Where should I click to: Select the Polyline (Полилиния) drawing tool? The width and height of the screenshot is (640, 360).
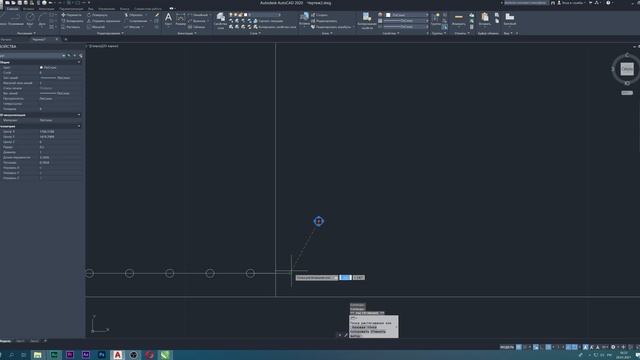[x=16, y=19]
